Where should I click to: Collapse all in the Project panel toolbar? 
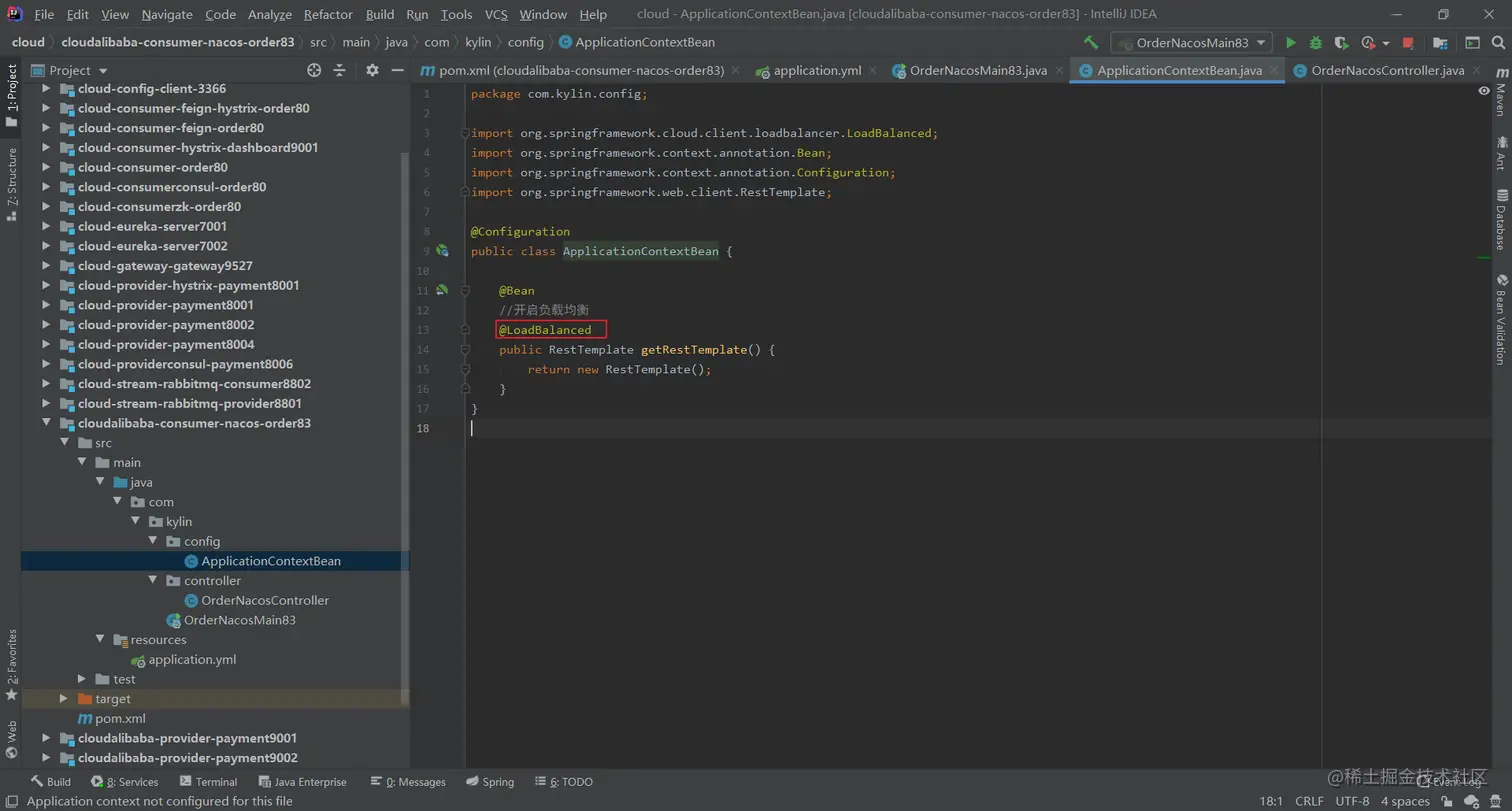click(339, 70)
